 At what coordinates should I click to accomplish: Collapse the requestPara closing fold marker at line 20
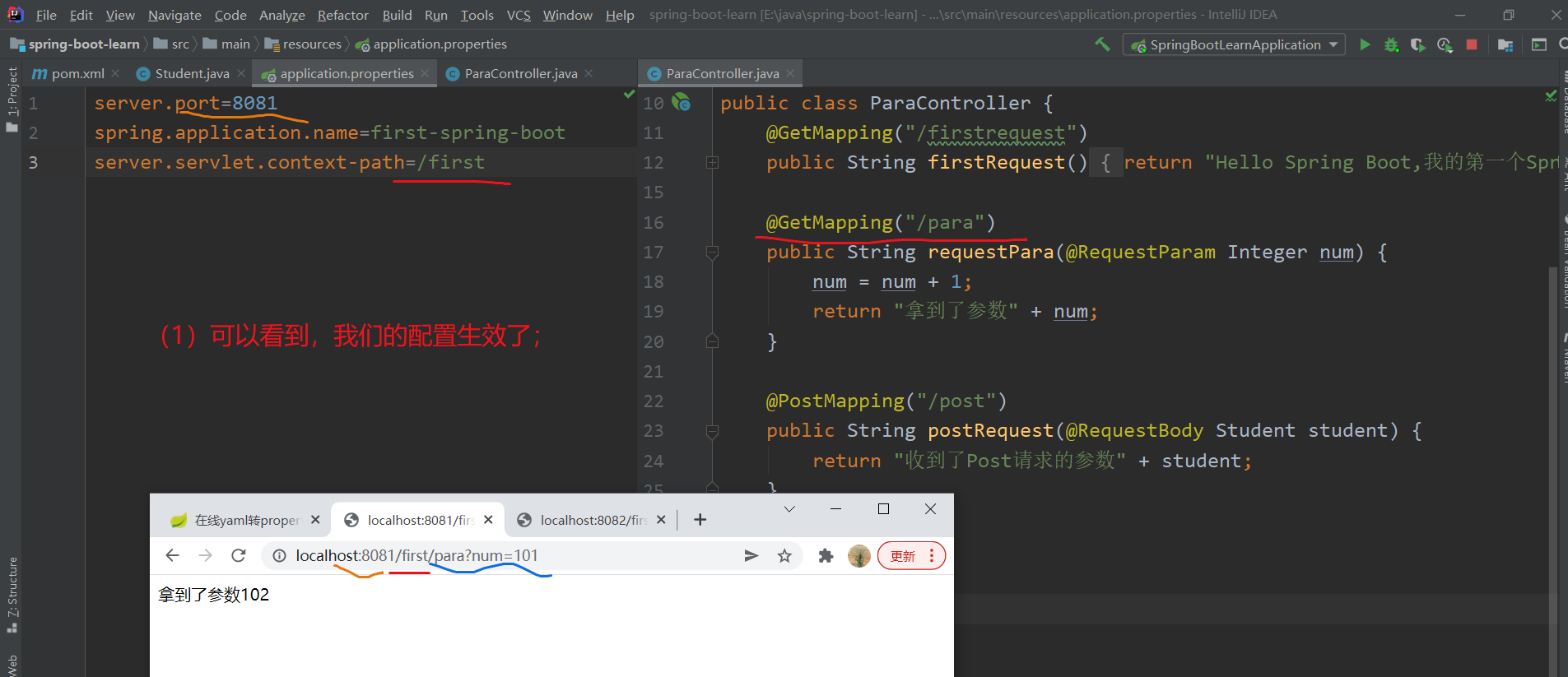click(712, 341)
